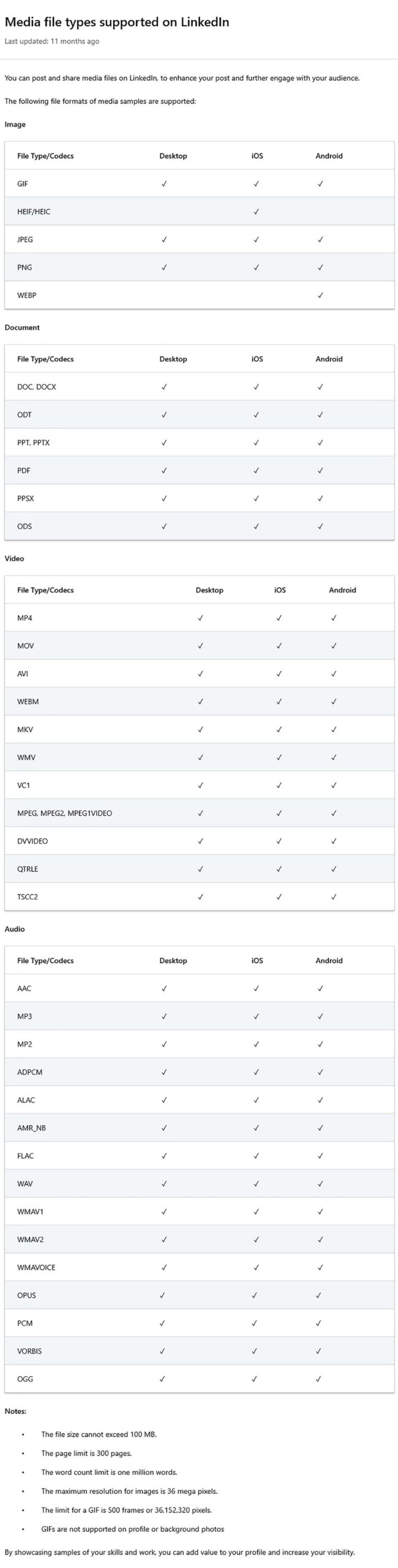Click the GIF 500 frames limit note

click(x=126, y=1510)
